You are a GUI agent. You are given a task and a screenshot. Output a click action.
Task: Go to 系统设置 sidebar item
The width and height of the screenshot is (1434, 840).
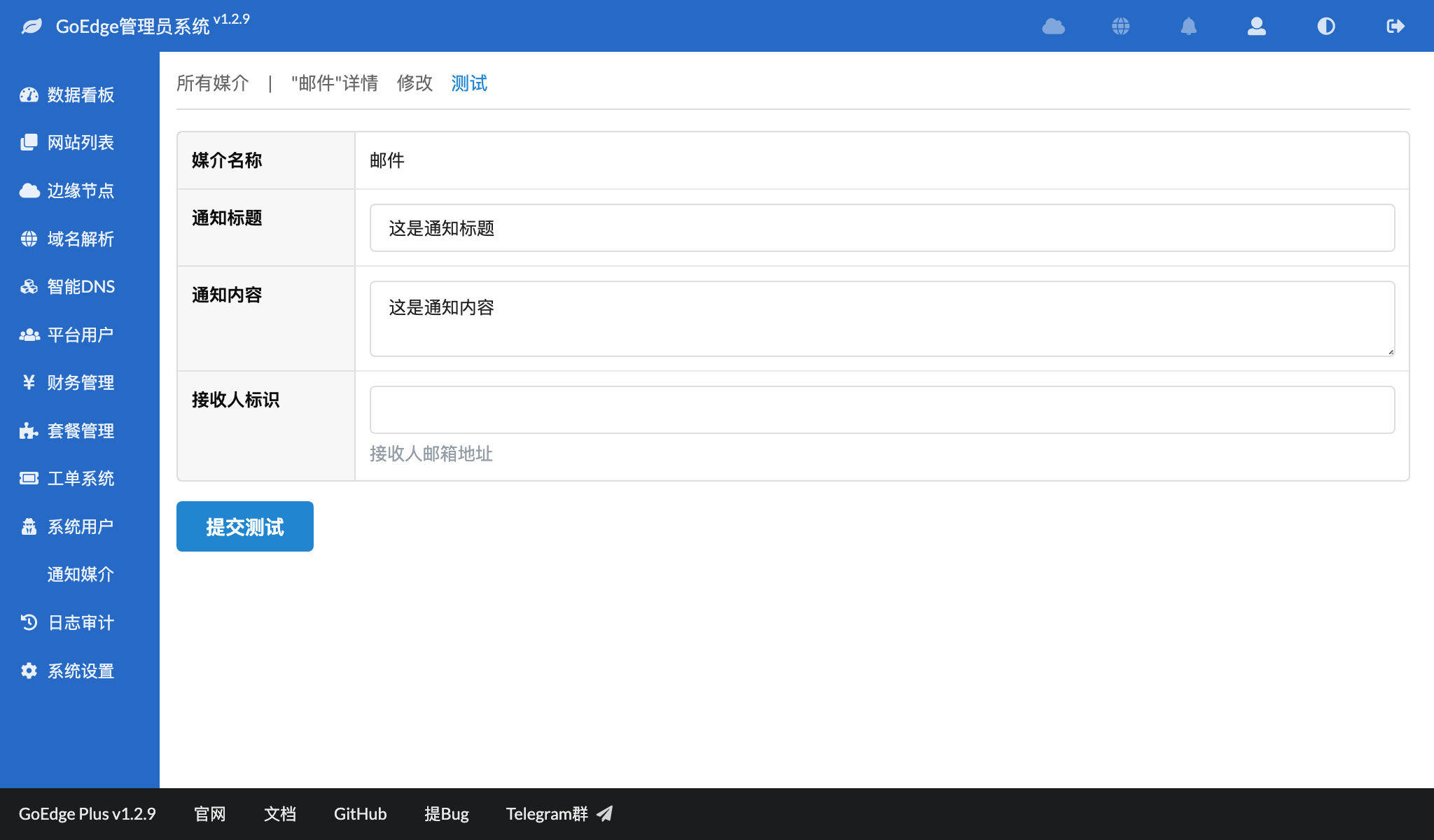coord(80,671)
